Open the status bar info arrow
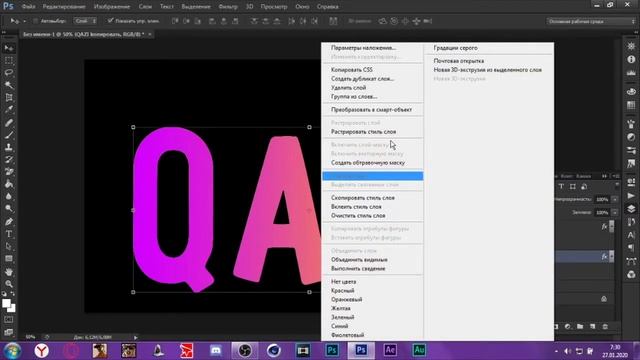640x360 pixels. (136, 337)
